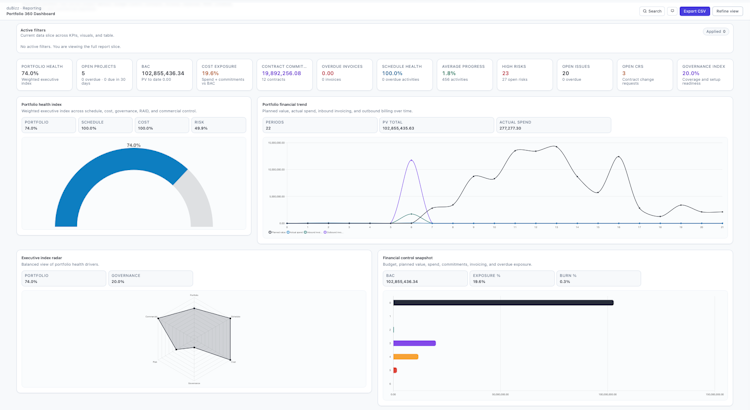Image resolution: width=750 pixels, height=410 pixels.
Task: Click the purple bar in Financial snapshot
Action: (414, 343)
